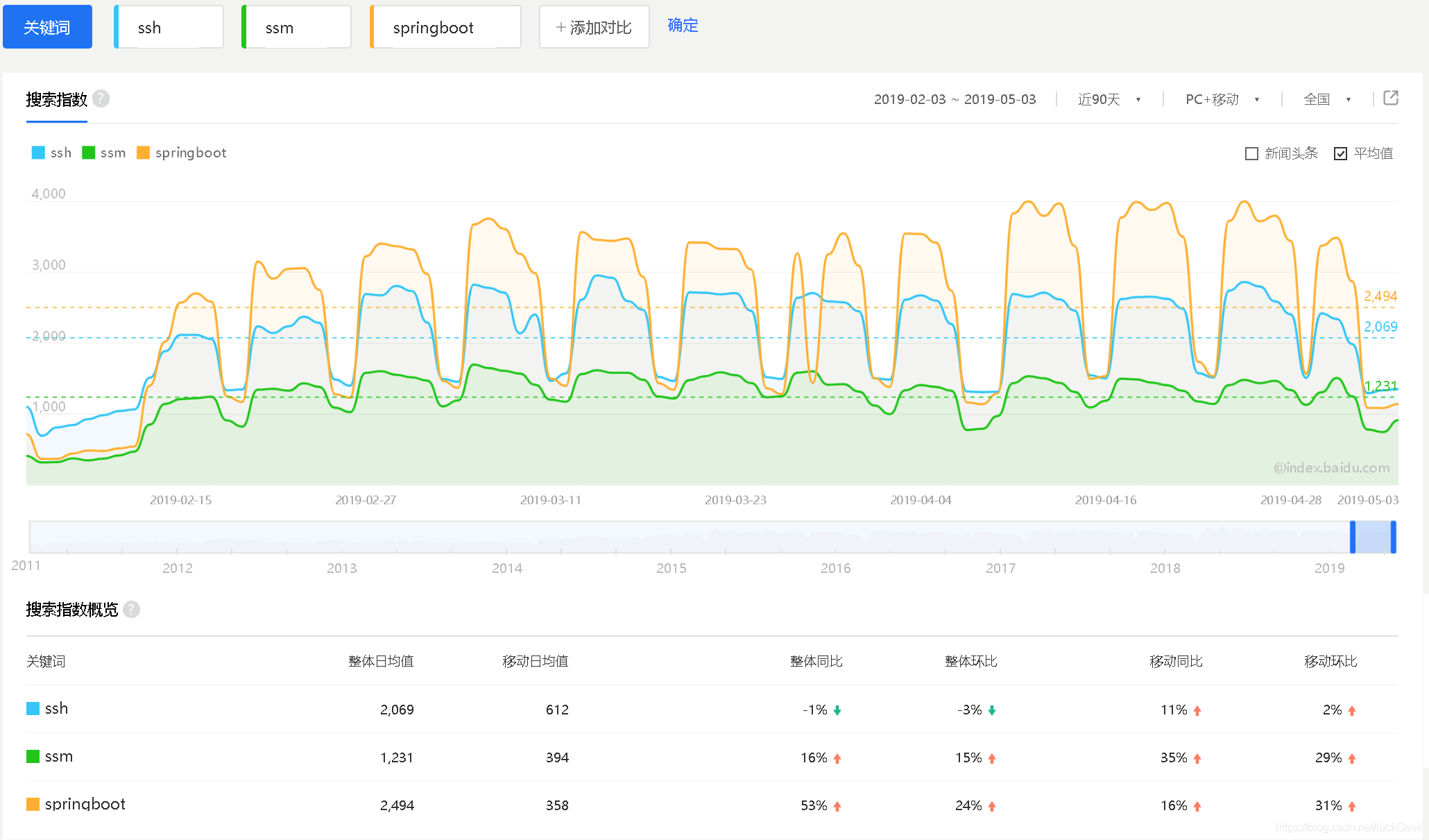Screen dimensions: 1429x840
Task: Click the left handle of timeline range slider
Action: click(1353, 537)
